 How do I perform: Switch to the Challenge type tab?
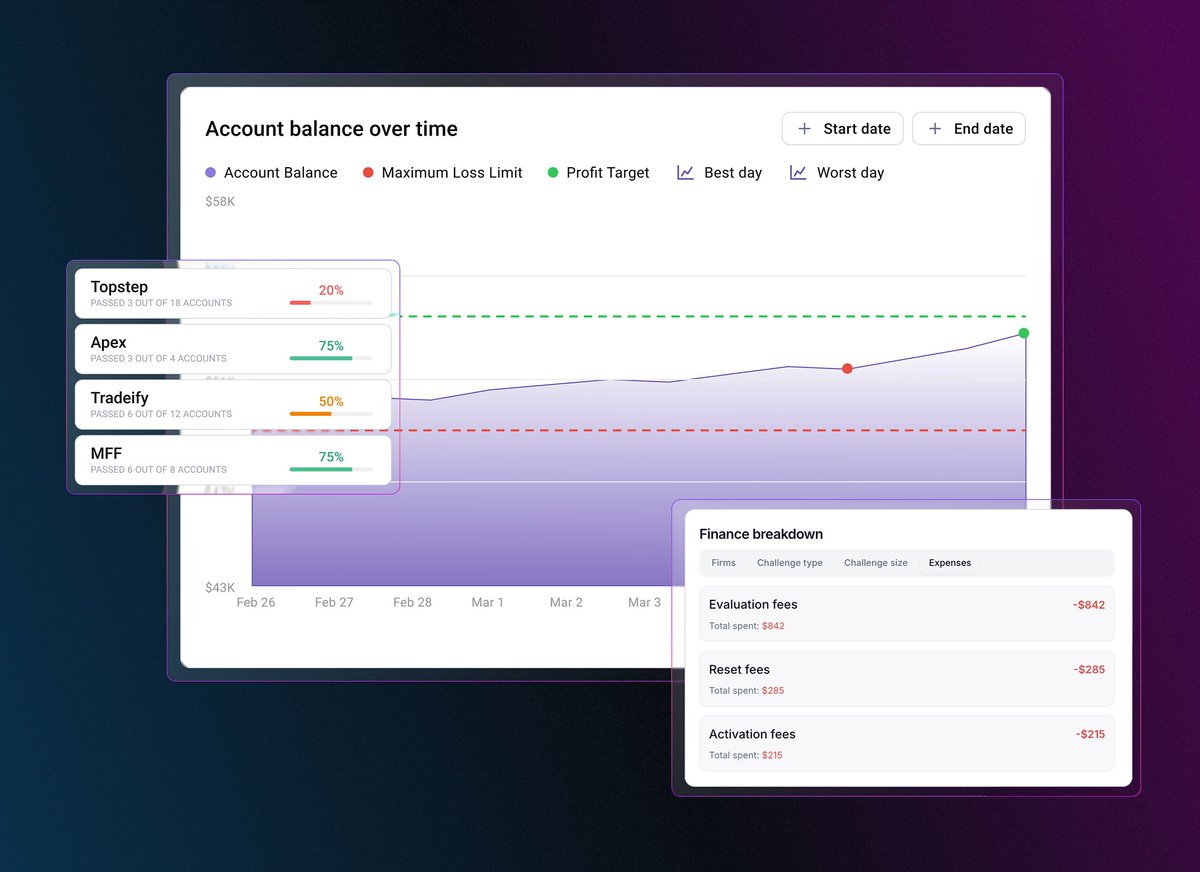(x=790, y=563)
